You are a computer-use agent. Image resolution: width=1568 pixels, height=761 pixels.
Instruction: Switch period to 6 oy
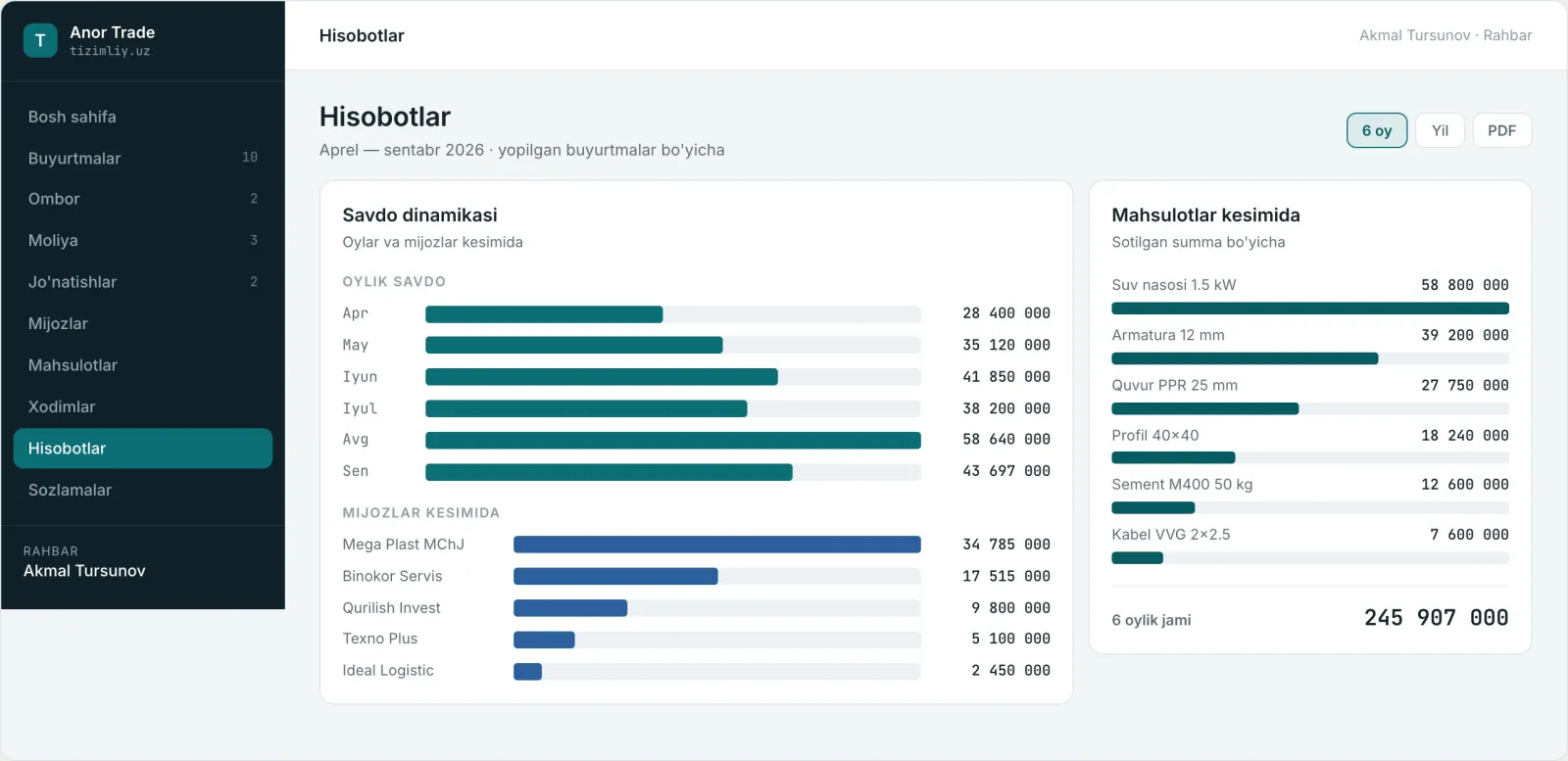point(1377,130)
